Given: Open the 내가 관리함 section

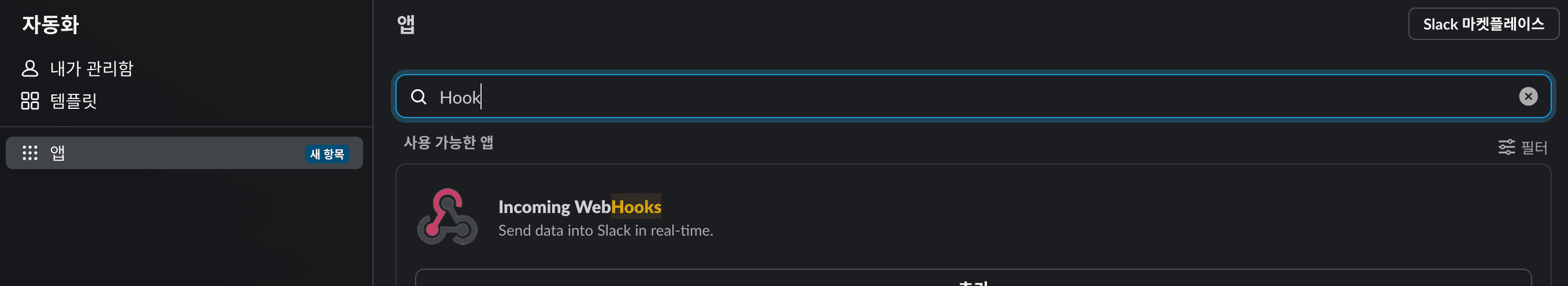Looking at the screenshot, I should pos(91,68).
